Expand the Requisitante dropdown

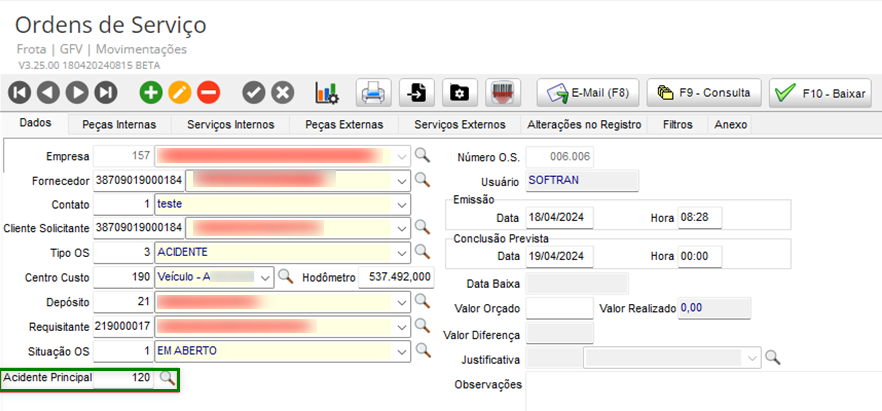pos(402,327)
